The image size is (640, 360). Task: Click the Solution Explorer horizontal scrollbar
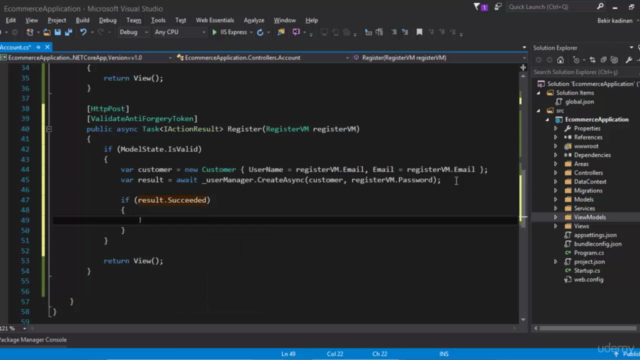click(x=588, y=328)
